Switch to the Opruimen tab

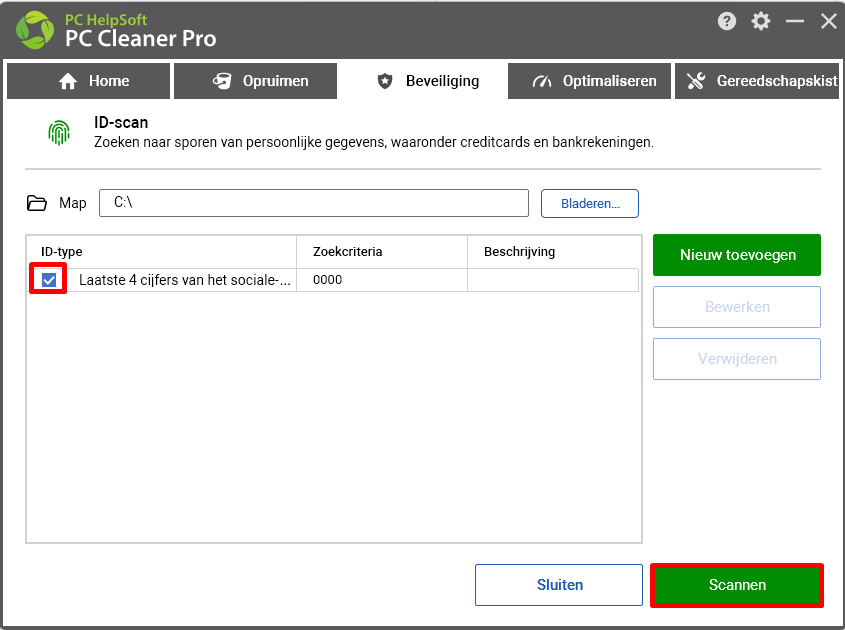pos(255,81)
